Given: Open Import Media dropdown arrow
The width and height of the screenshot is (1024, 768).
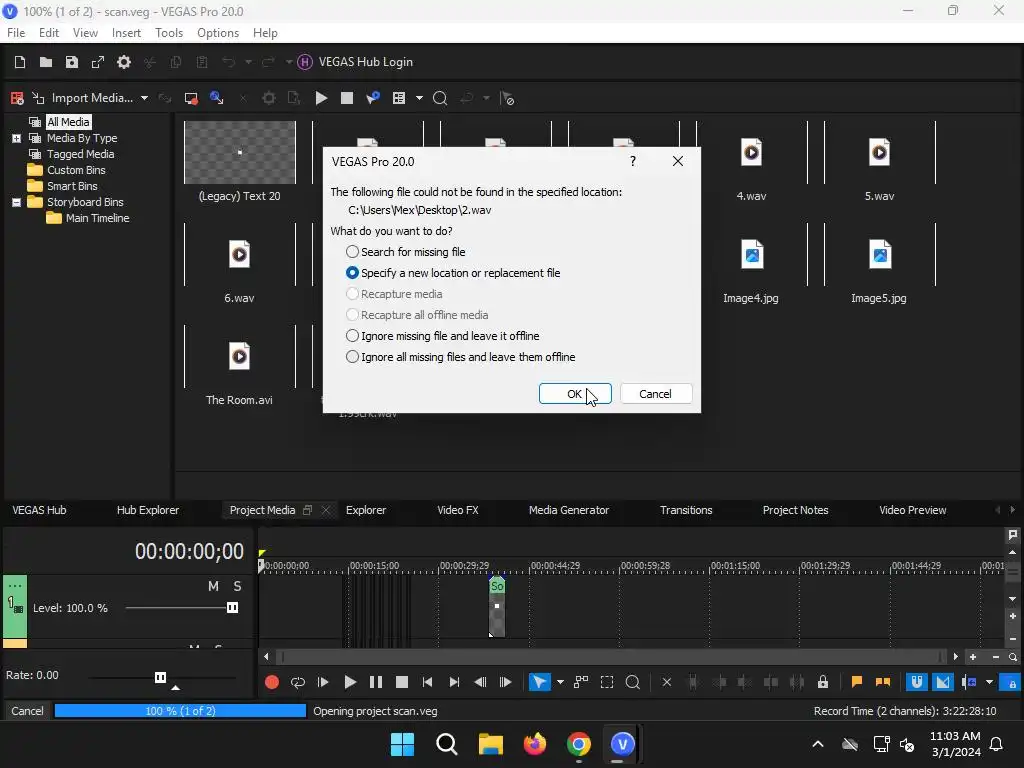Looking at the screenshot, I should [144, 98].
